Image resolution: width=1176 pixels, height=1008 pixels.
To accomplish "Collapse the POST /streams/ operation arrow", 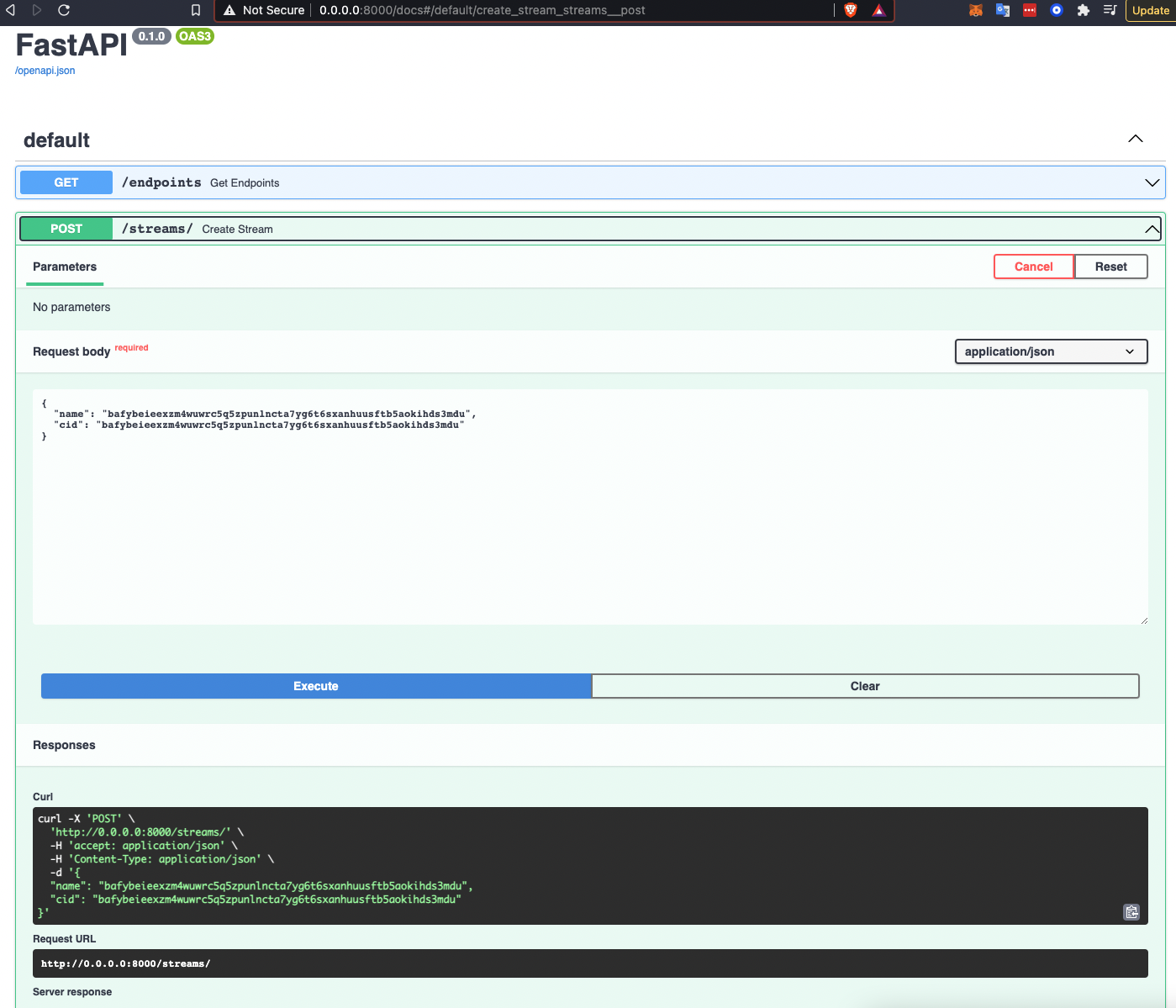I will click(1152, 229).
